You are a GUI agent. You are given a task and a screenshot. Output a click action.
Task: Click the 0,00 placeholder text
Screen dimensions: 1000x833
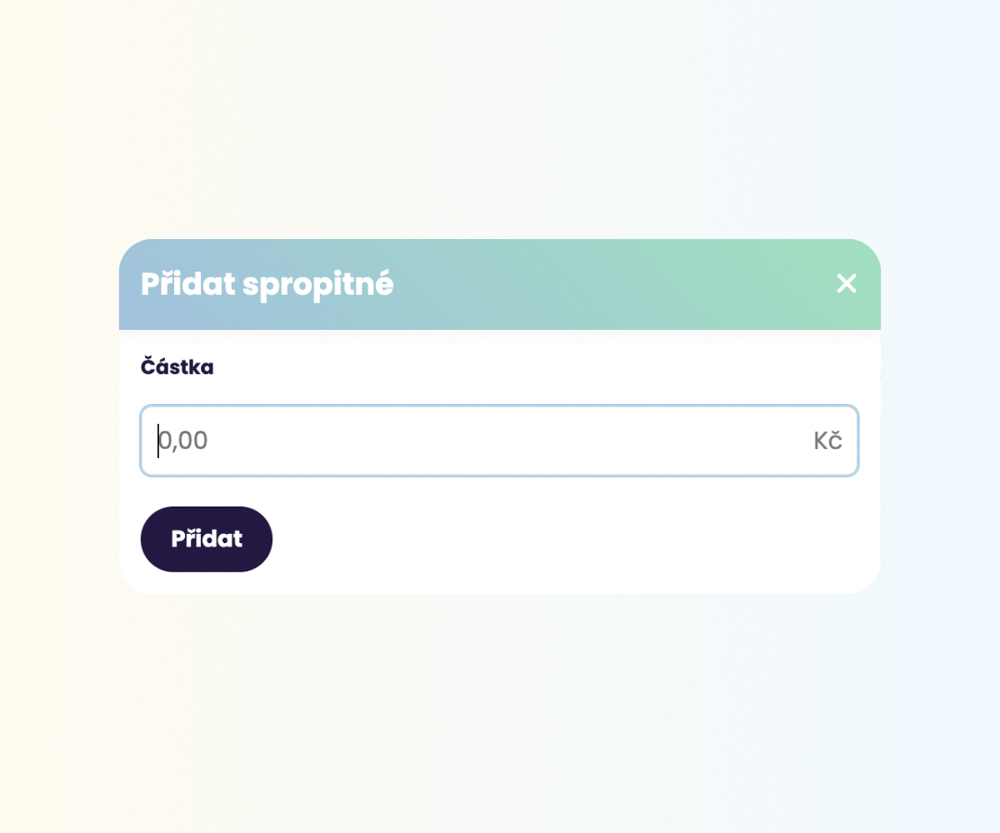click(185, 441)
